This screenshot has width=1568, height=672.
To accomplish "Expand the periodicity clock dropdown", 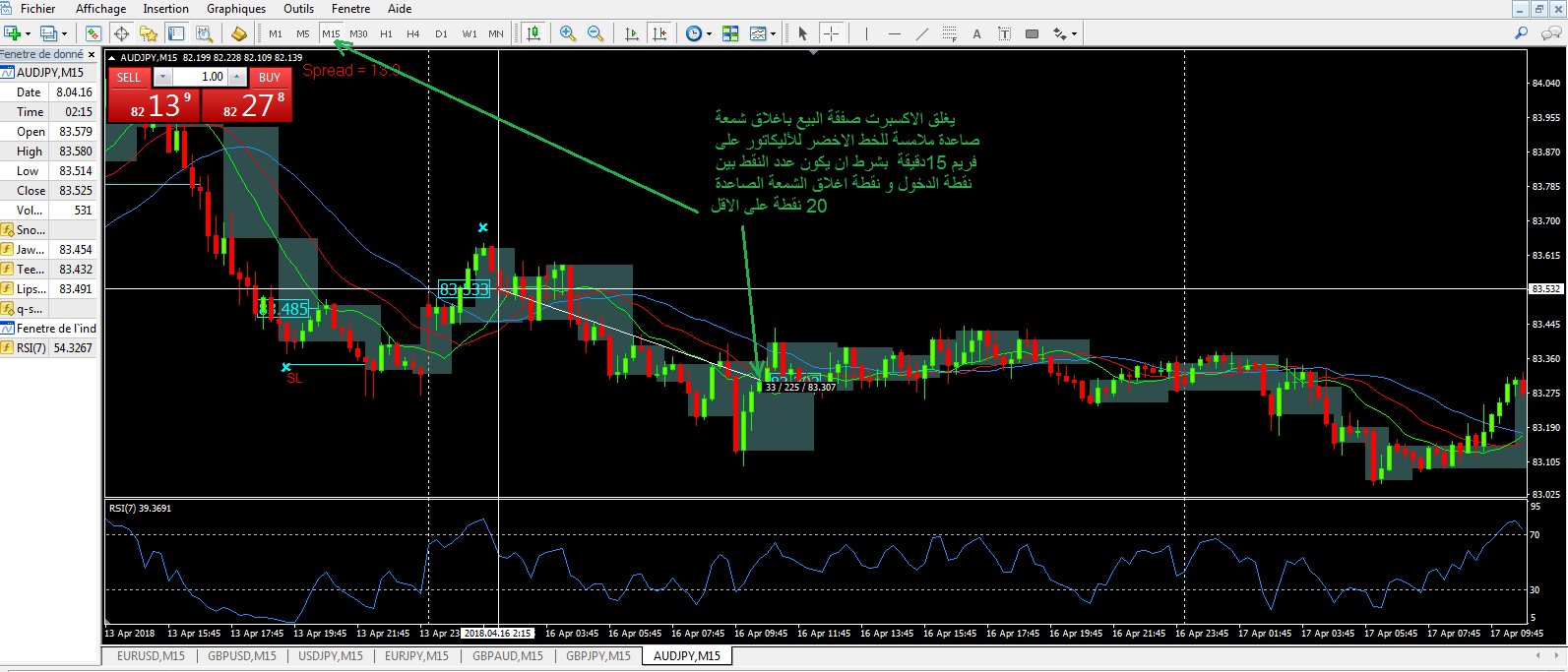I will point(709,34).
